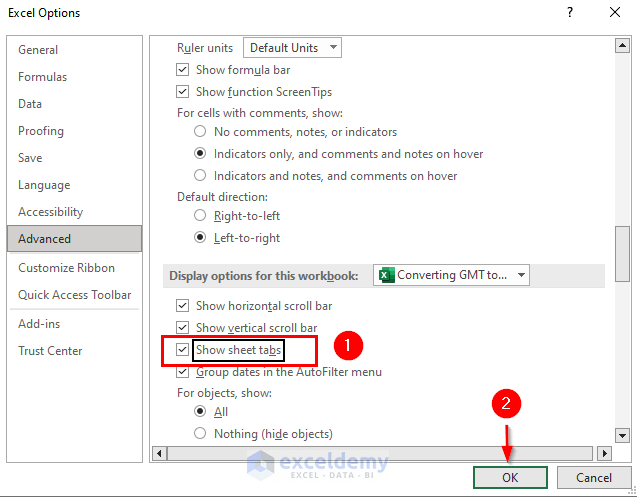The image size is (637, 497).
Task: Toggle Show formula bar checkbox
Action: coord(182,69)
